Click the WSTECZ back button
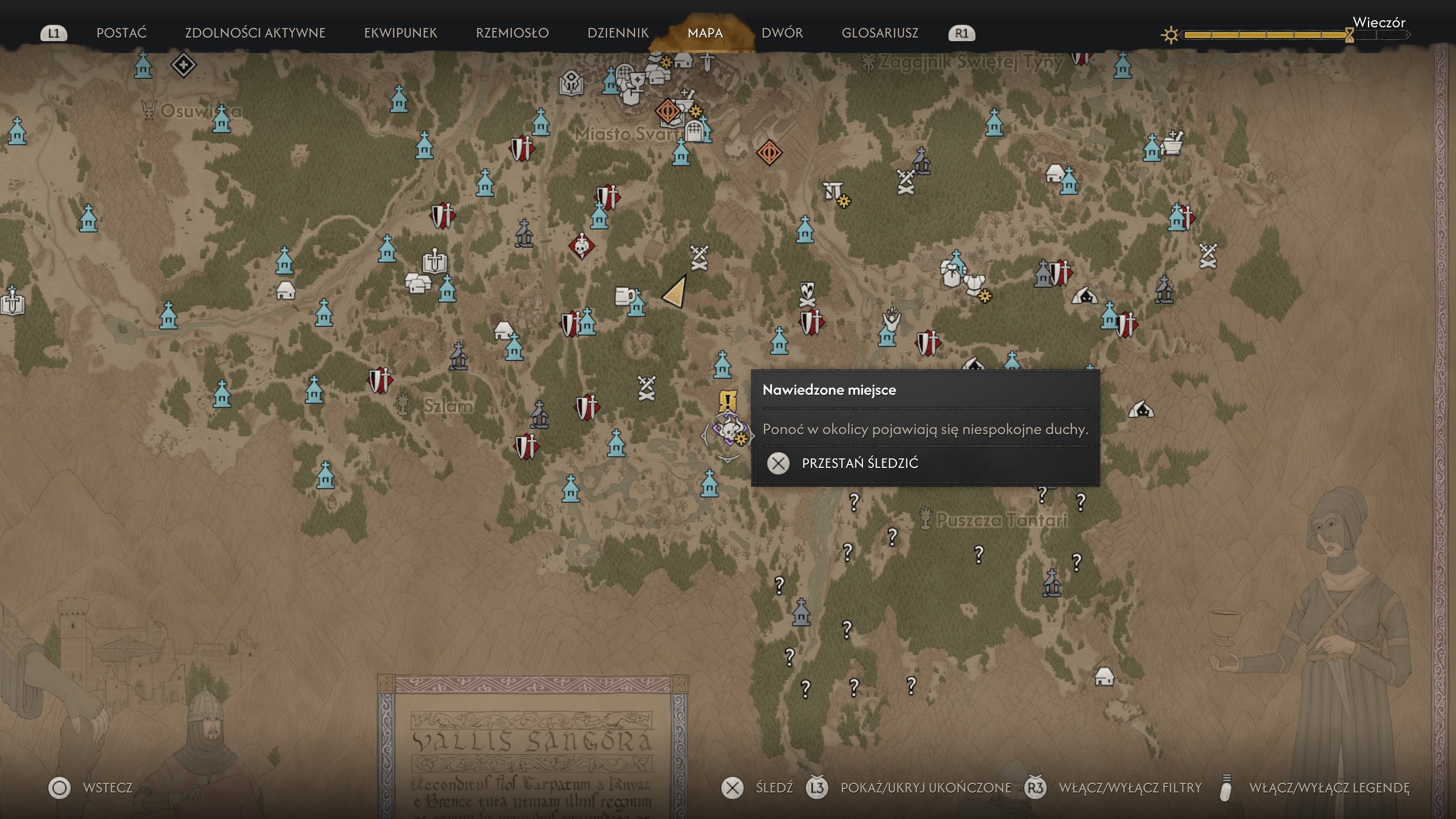The image size is (1456, 819). [91, 788]
